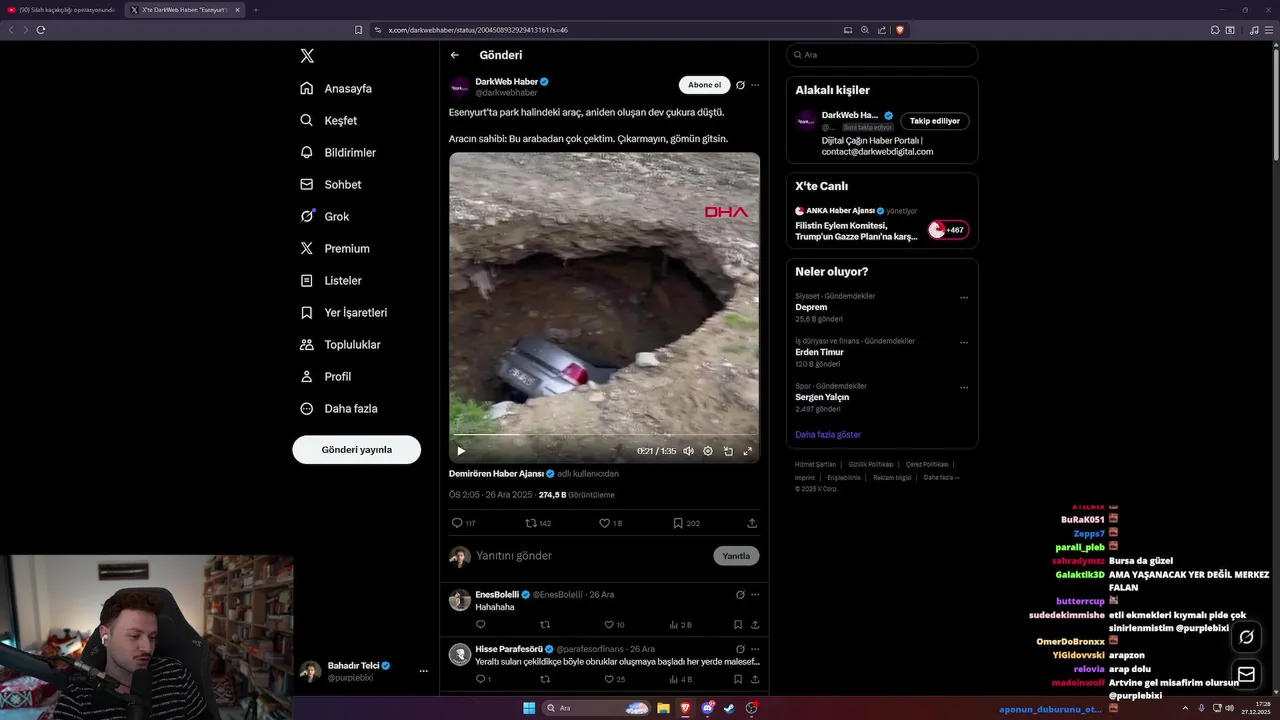Open the floating Grok button
This screenshot has height=720, width=1280.
pos(1246,637)
